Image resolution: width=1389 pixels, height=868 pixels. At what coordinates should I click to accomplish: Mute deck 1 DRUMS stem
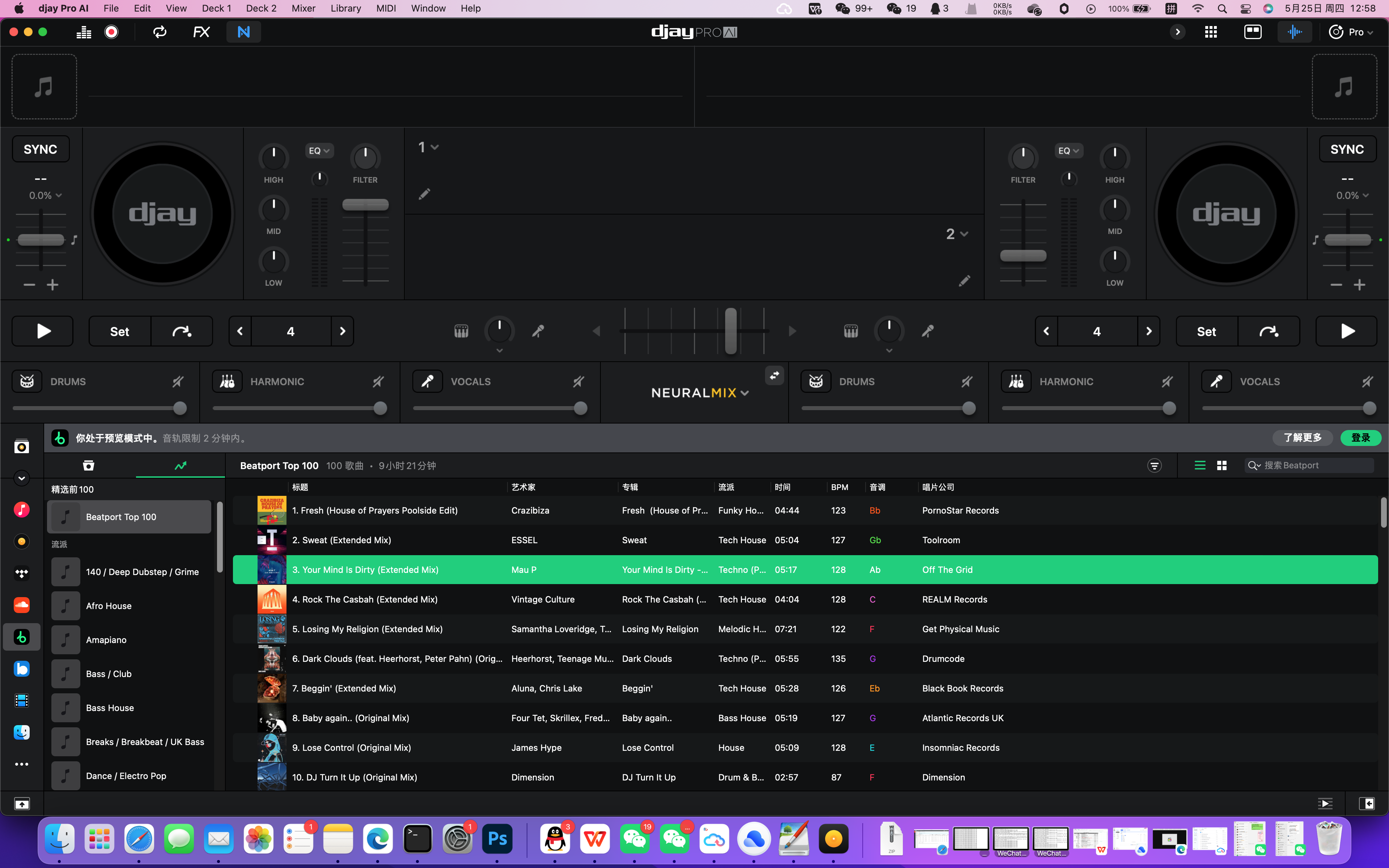178,382
